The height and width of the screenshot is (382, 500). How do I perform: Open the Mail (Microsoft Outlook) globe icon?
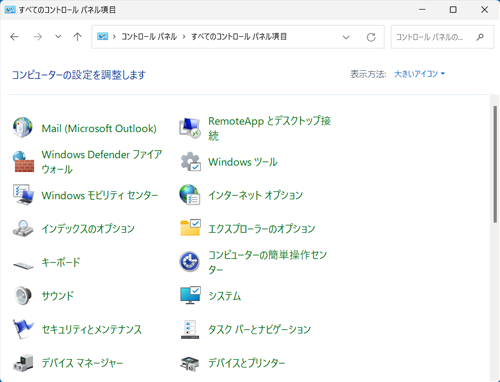(x=23, y=127)
